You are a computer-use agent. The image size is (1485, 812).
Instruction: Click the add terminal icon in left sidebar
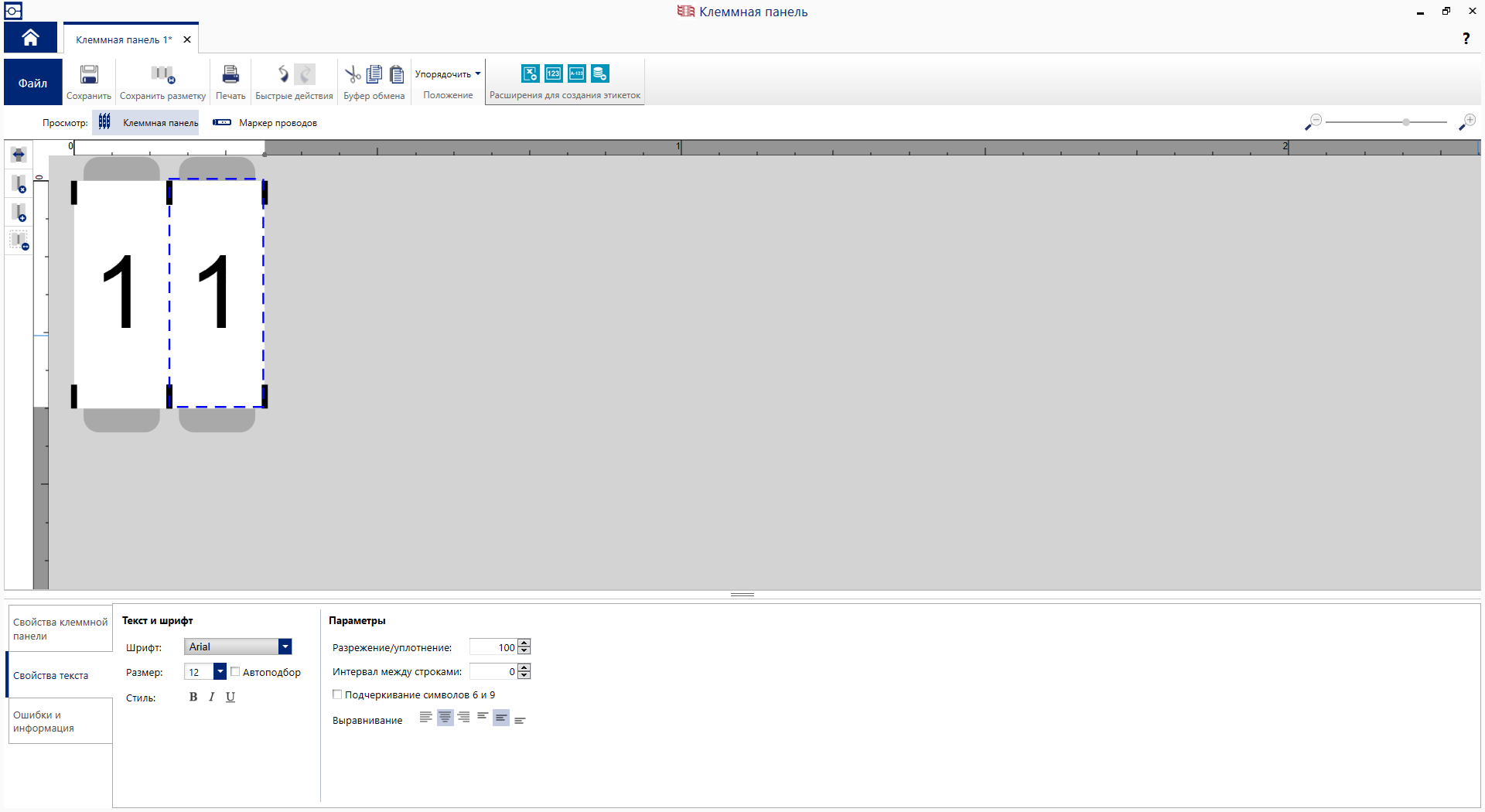[19, 212]
